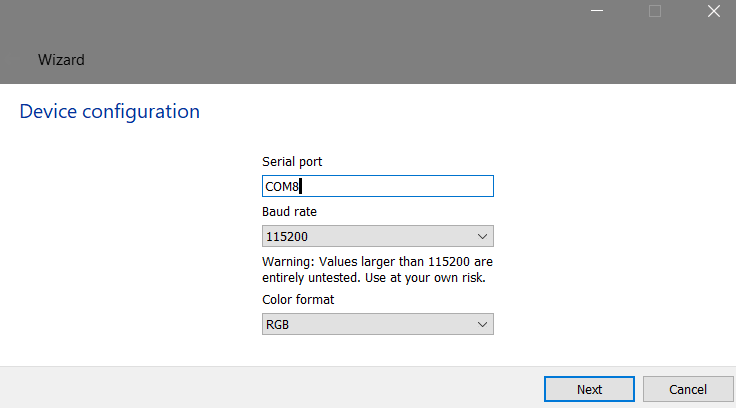
Task: Click the Baud rate label
Action: 289,212
